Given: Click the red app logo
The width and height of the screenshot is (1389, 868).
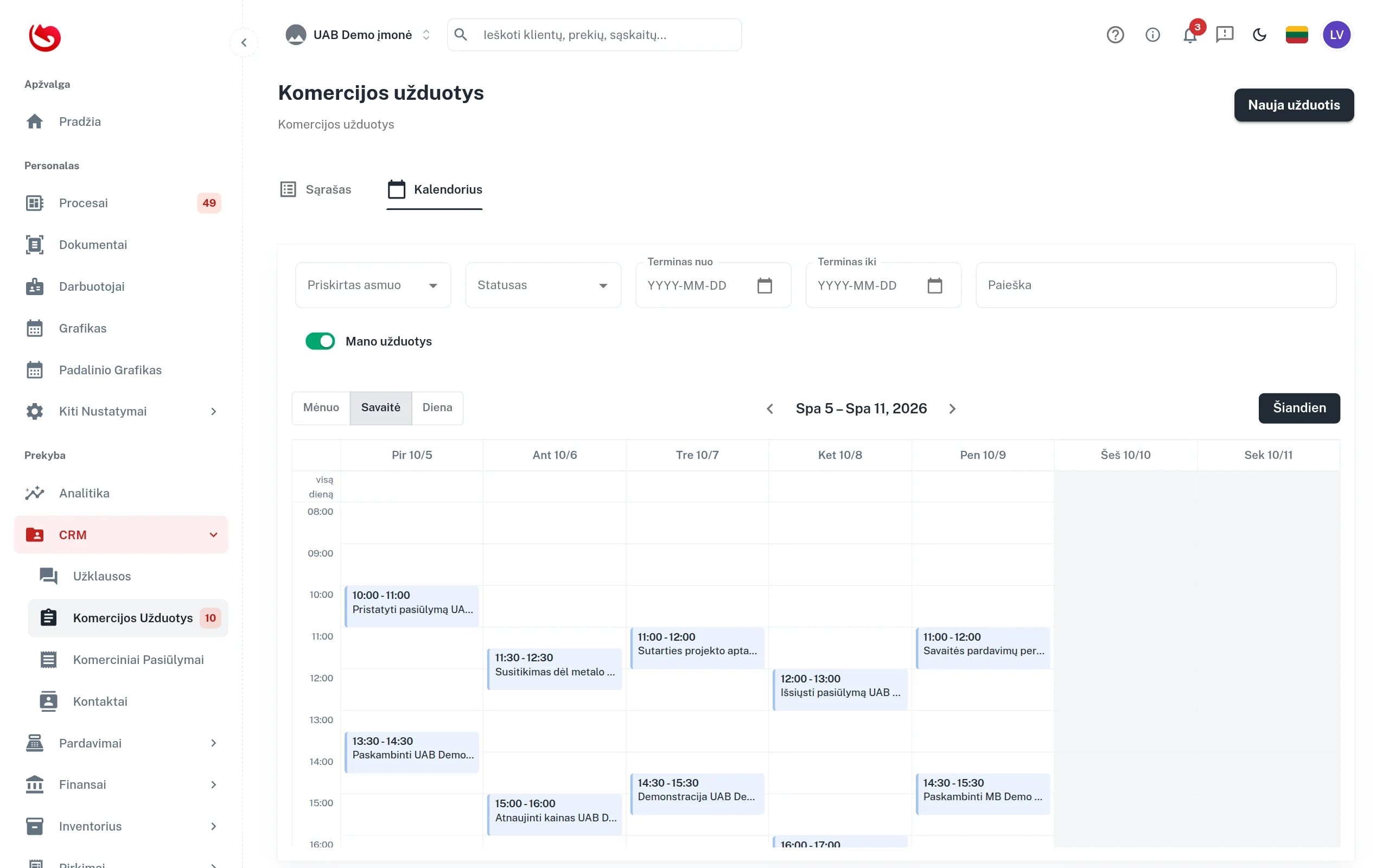Looking at the screenshot, I should pyautogui.click(x=45, y=38).
